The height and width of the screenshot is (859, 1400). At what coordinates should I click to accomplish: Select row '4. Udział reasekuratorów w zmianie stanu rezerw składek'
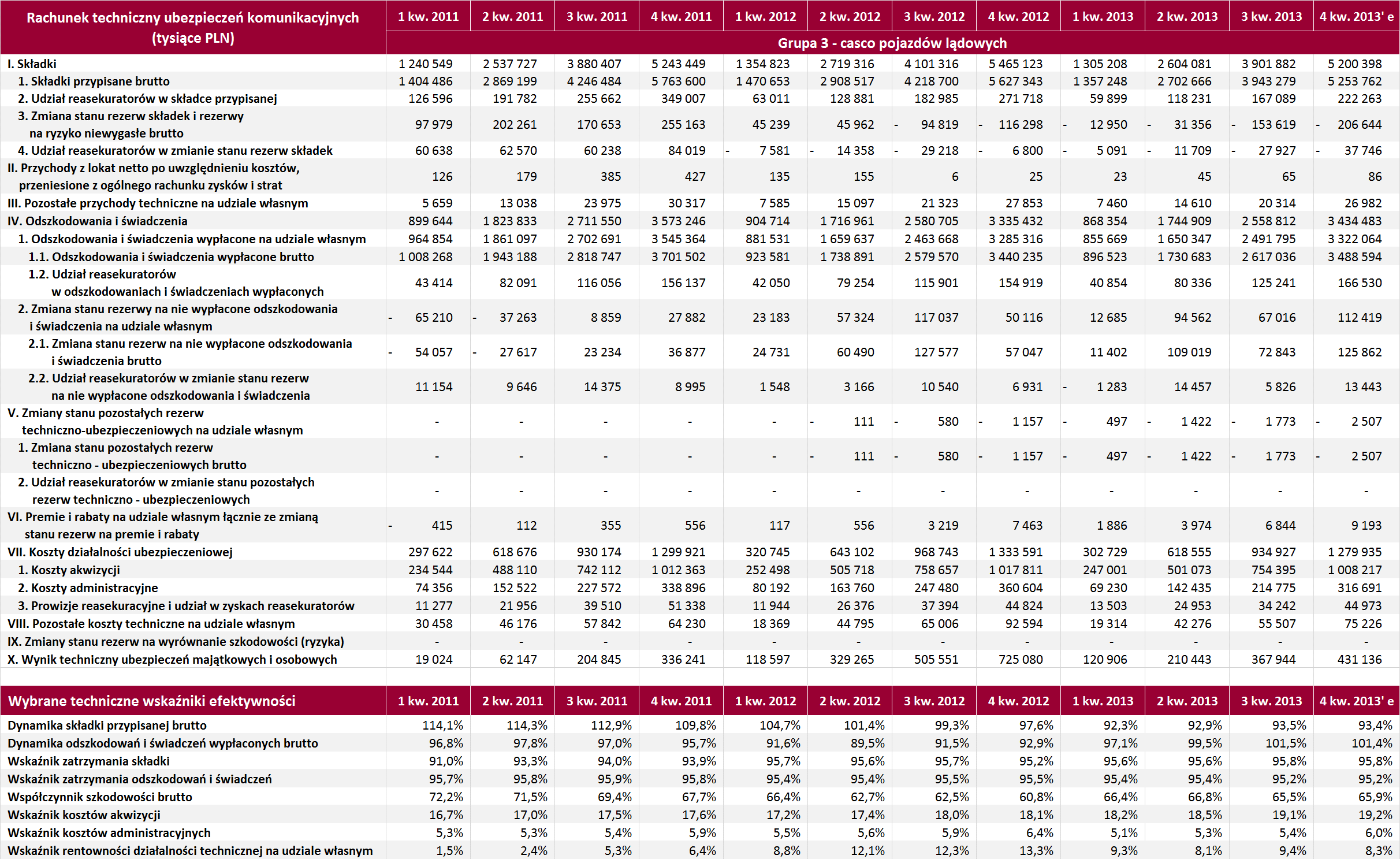click(175, 150)
